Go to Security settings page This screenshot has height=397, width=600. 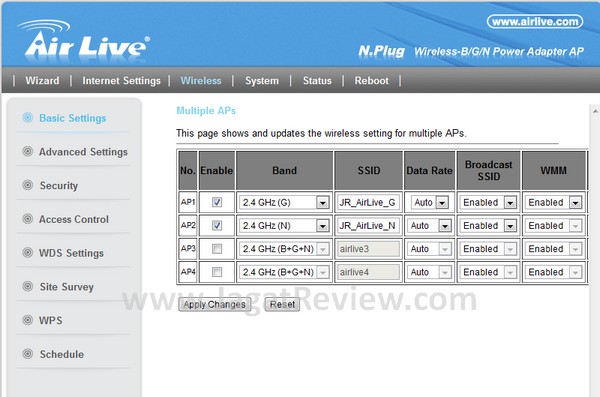[x=59, y=186]
